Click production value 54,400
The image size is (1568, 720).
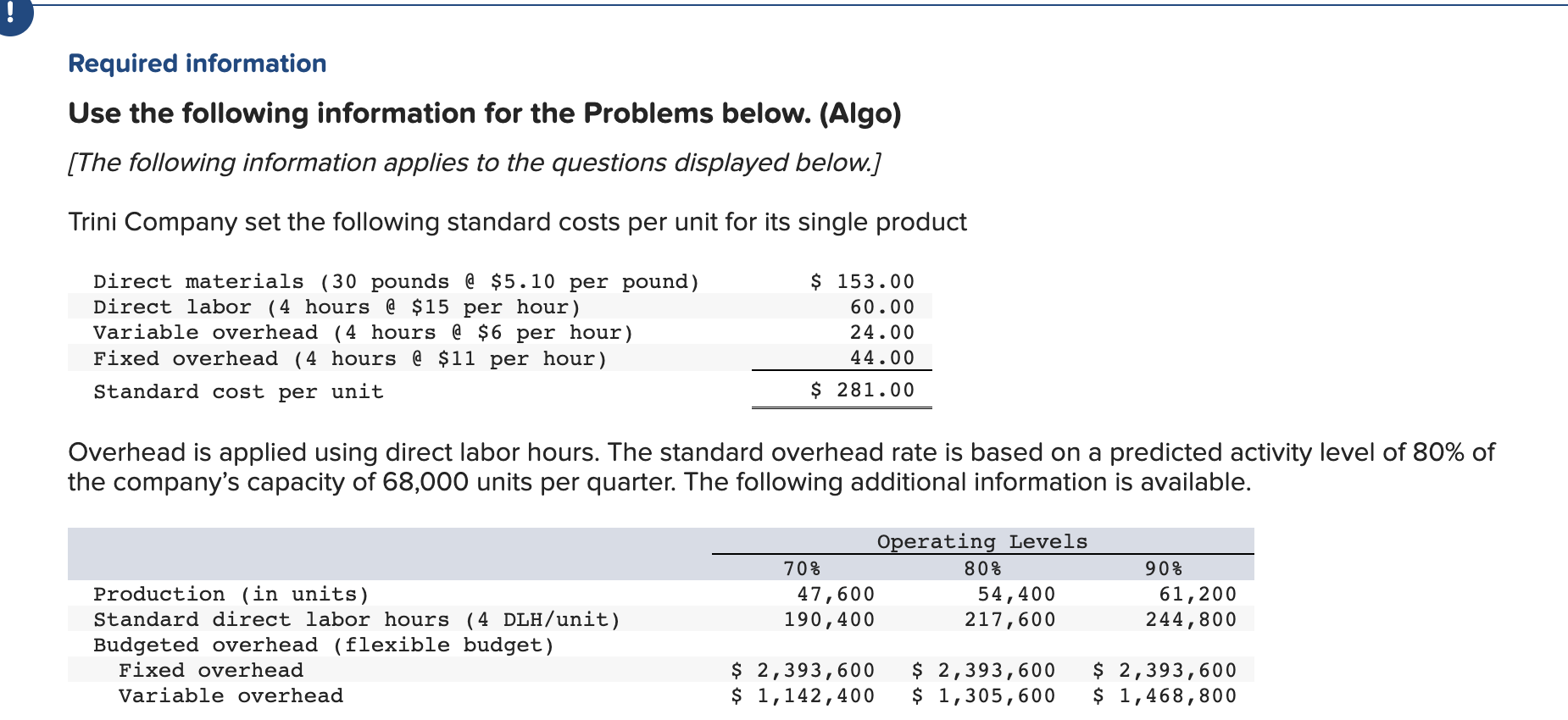(x=1017, y=594)
